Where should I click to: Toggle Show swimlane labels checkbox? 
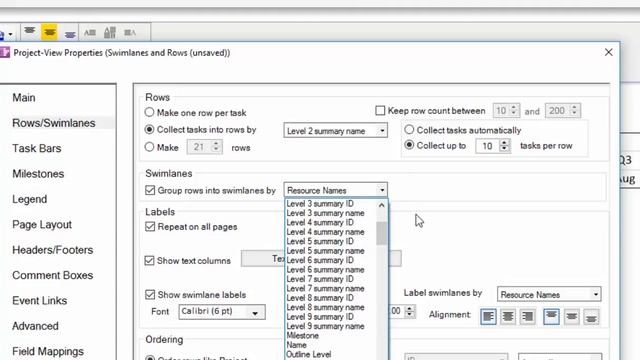click(150, 294)
